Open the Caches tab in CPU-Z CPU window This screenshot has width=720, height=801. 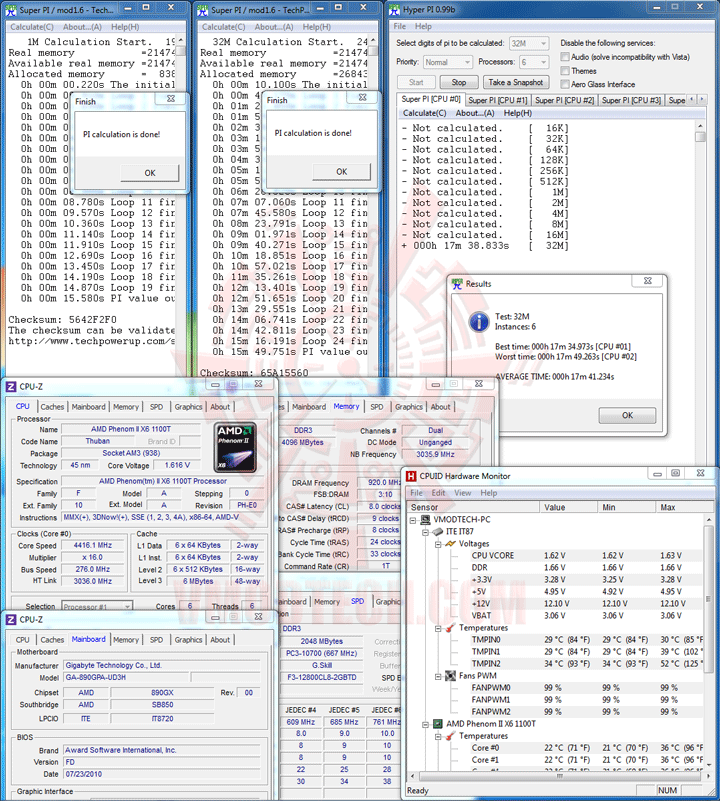tap(52, 407)
